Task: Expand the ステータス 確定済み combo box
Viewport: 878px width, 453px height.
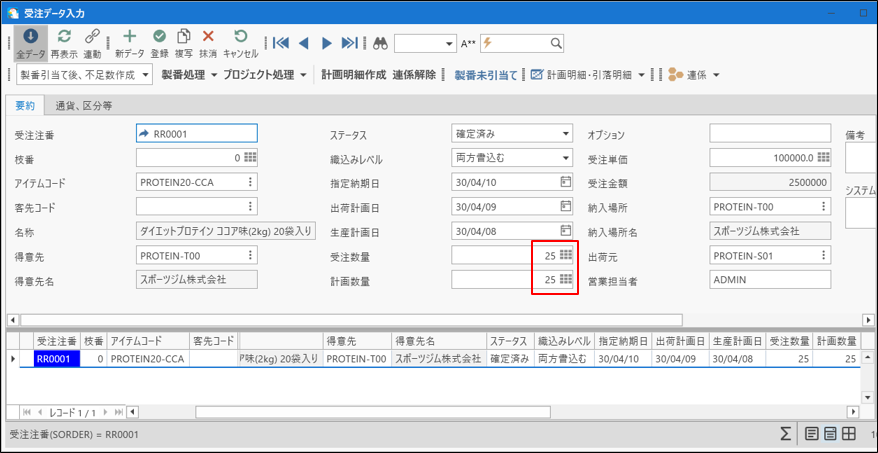Action: (566, 133)
